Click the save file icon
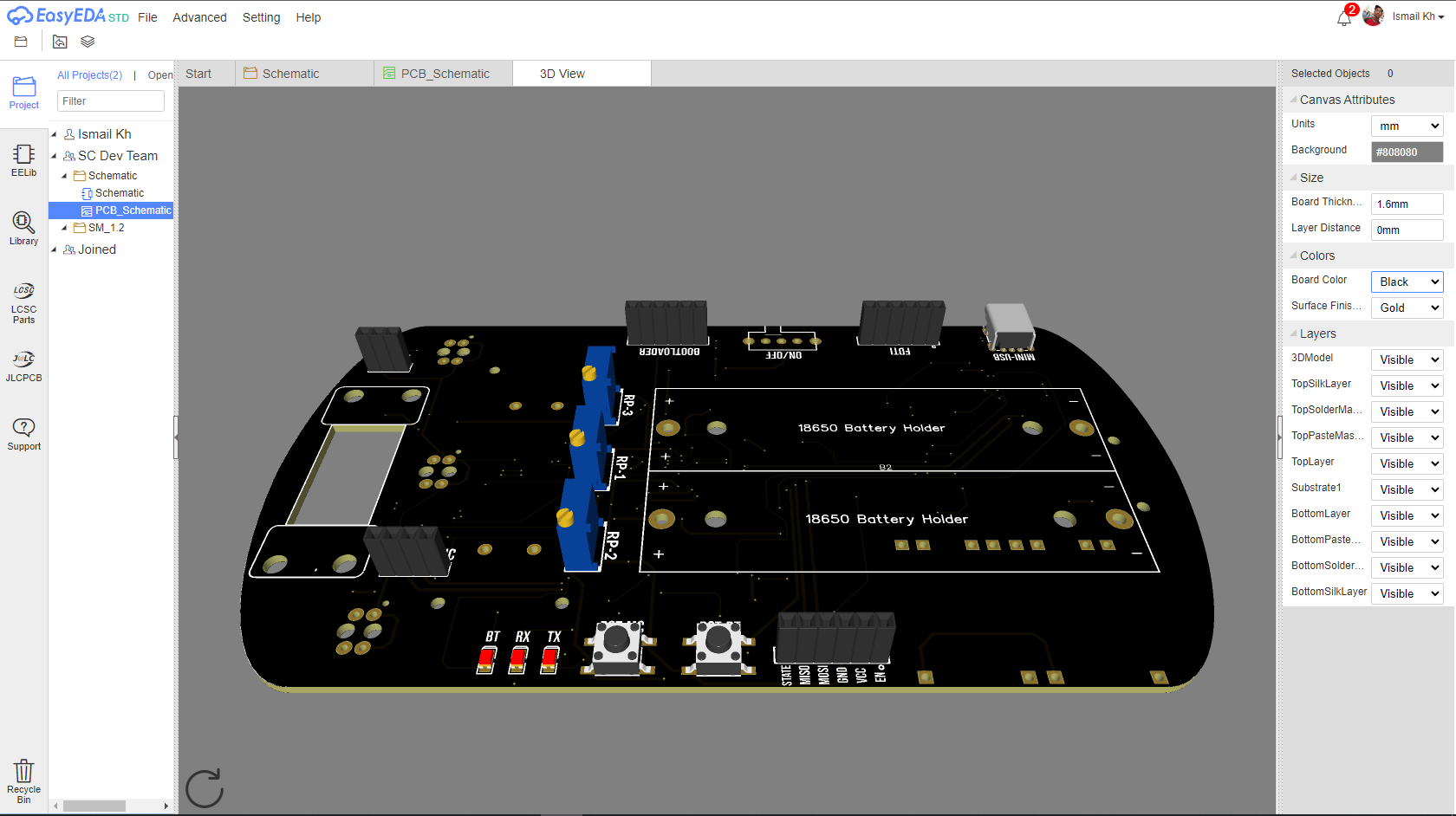1456x816 pixels. (x=20, y=41)
